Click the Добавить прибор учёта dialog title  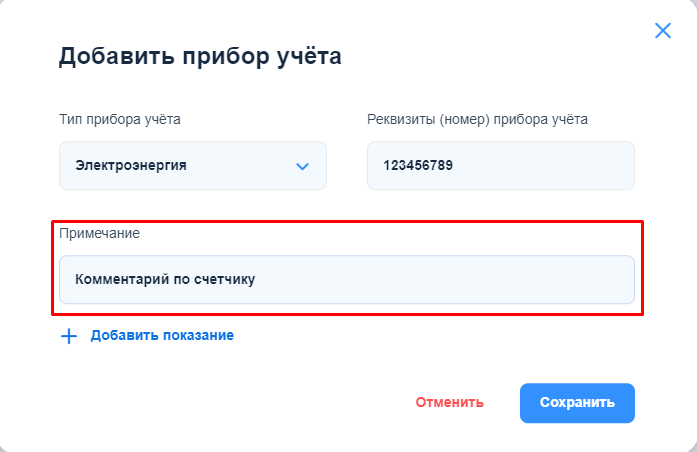[x=200, y=56]
